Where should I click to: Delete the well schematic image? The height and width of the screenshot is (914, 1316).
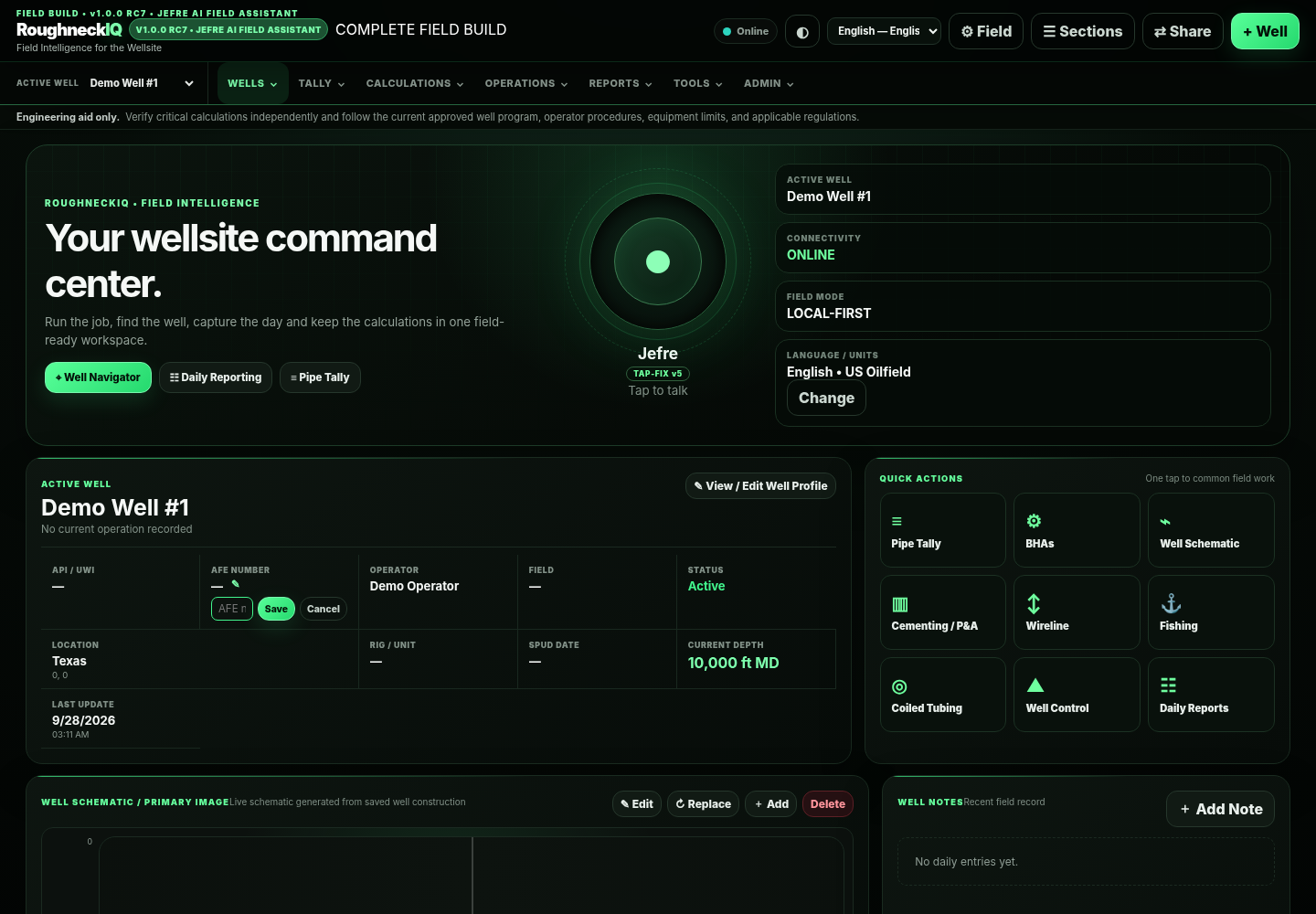tap(828, 804)
